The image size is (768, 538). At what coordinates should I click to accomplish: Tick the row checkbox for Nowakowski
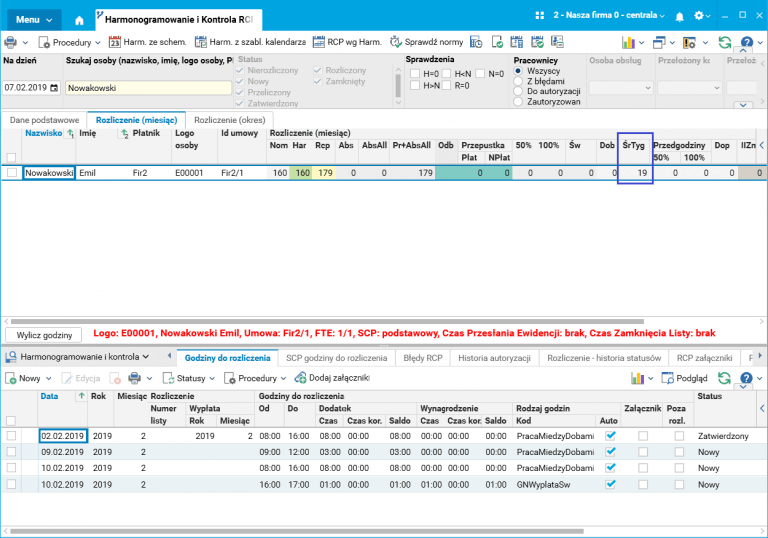click(x=12, y=173)
